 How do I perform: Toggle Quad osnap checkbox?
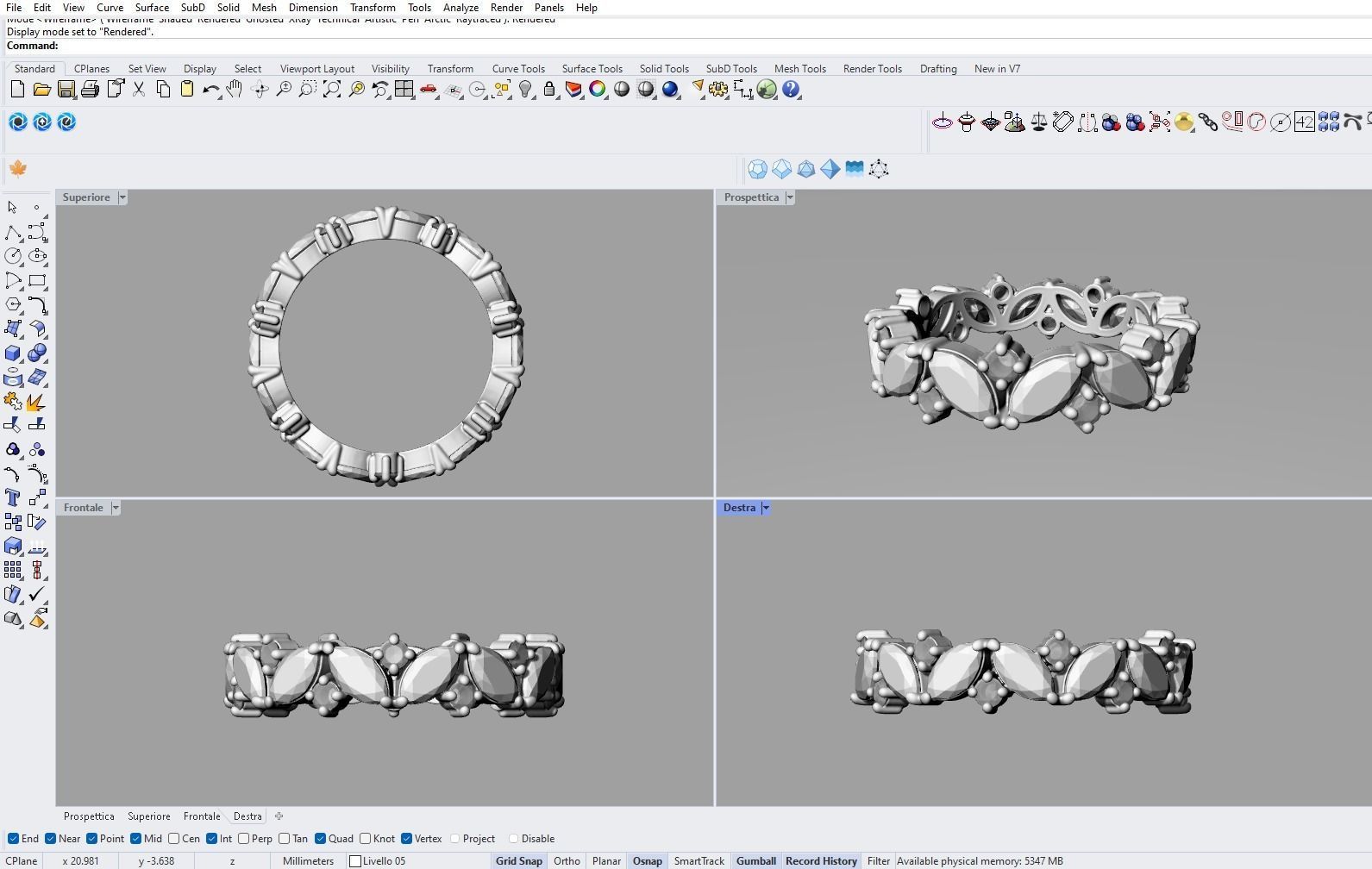click(x=321, y=839)
